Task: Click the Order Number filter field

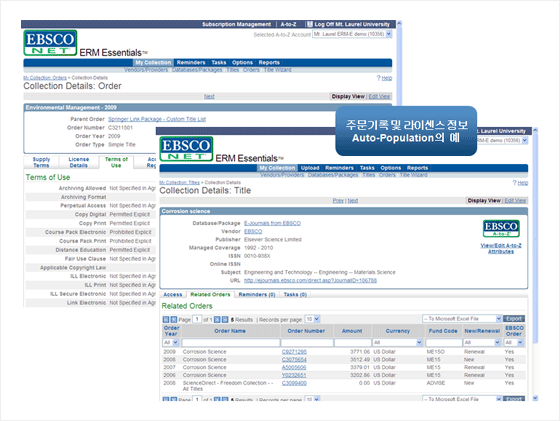Action: (307, 343)
